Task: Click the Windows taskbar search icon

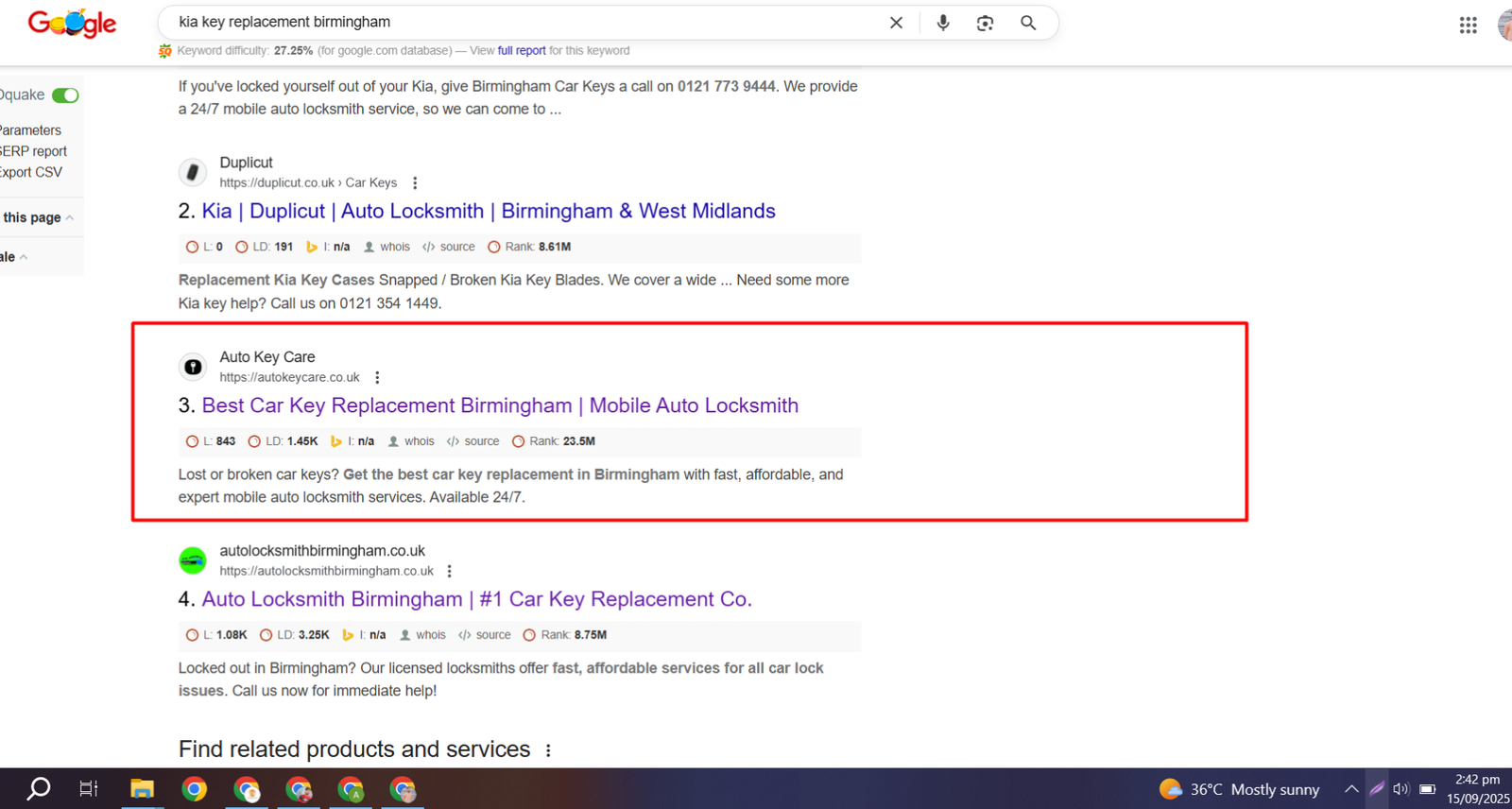Action: pos(39,789)
